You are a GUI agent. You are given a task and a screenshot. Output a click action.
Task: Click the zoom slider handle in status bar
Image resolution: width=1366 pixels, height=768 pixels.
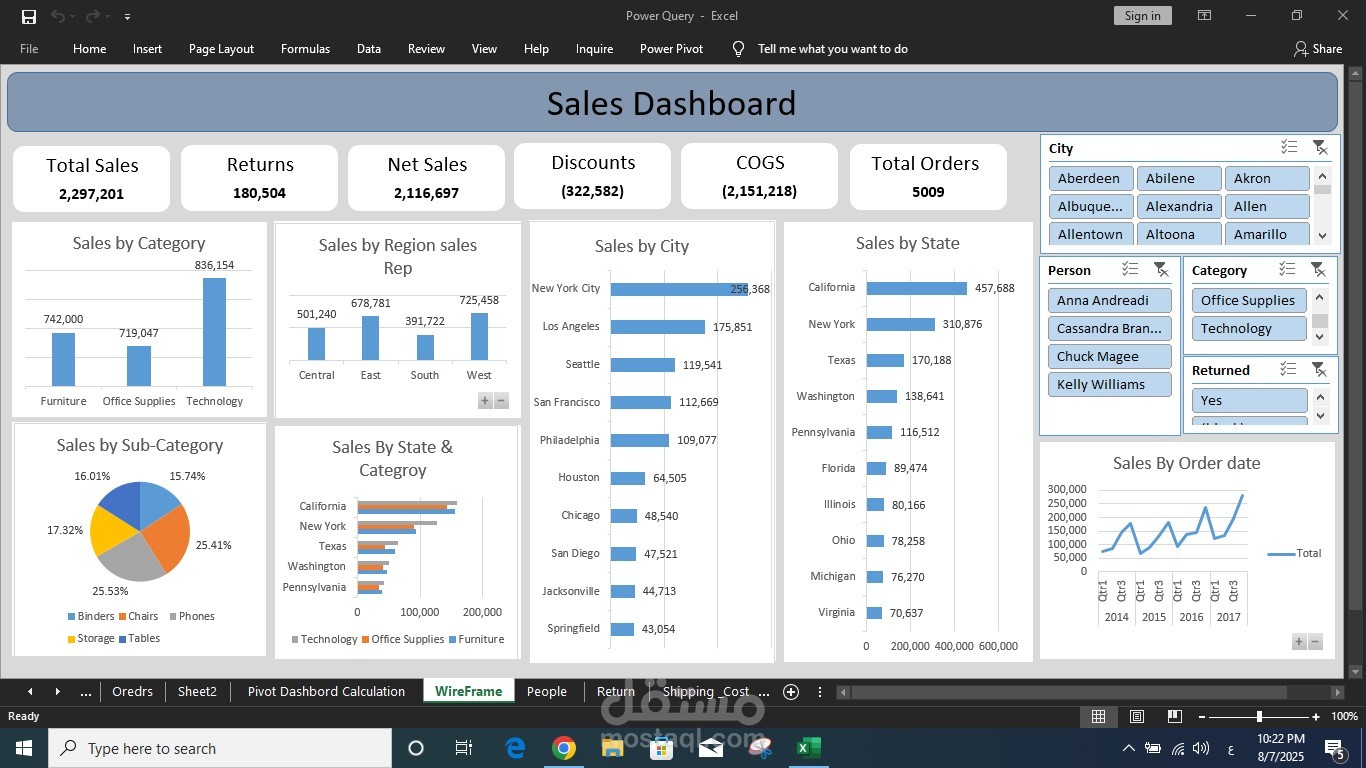pos(1259,716)
